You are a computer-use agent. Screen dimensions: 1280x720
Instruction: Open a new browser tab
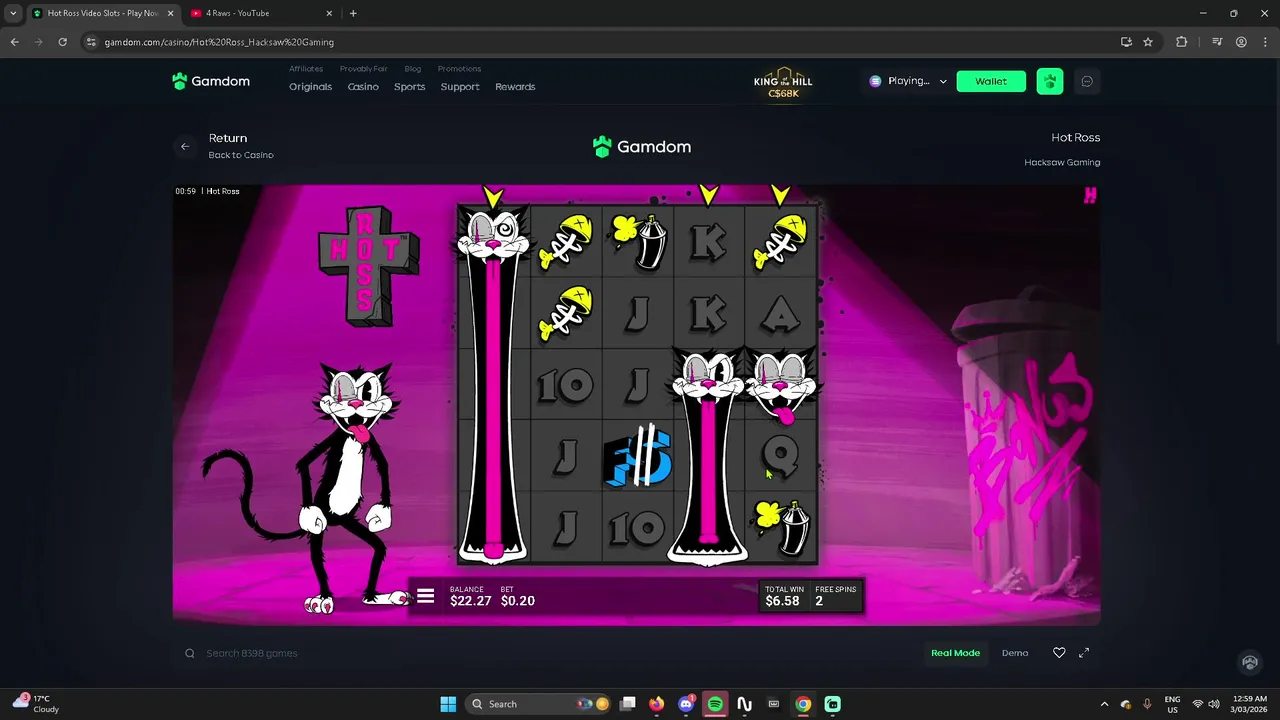[353, 13]
